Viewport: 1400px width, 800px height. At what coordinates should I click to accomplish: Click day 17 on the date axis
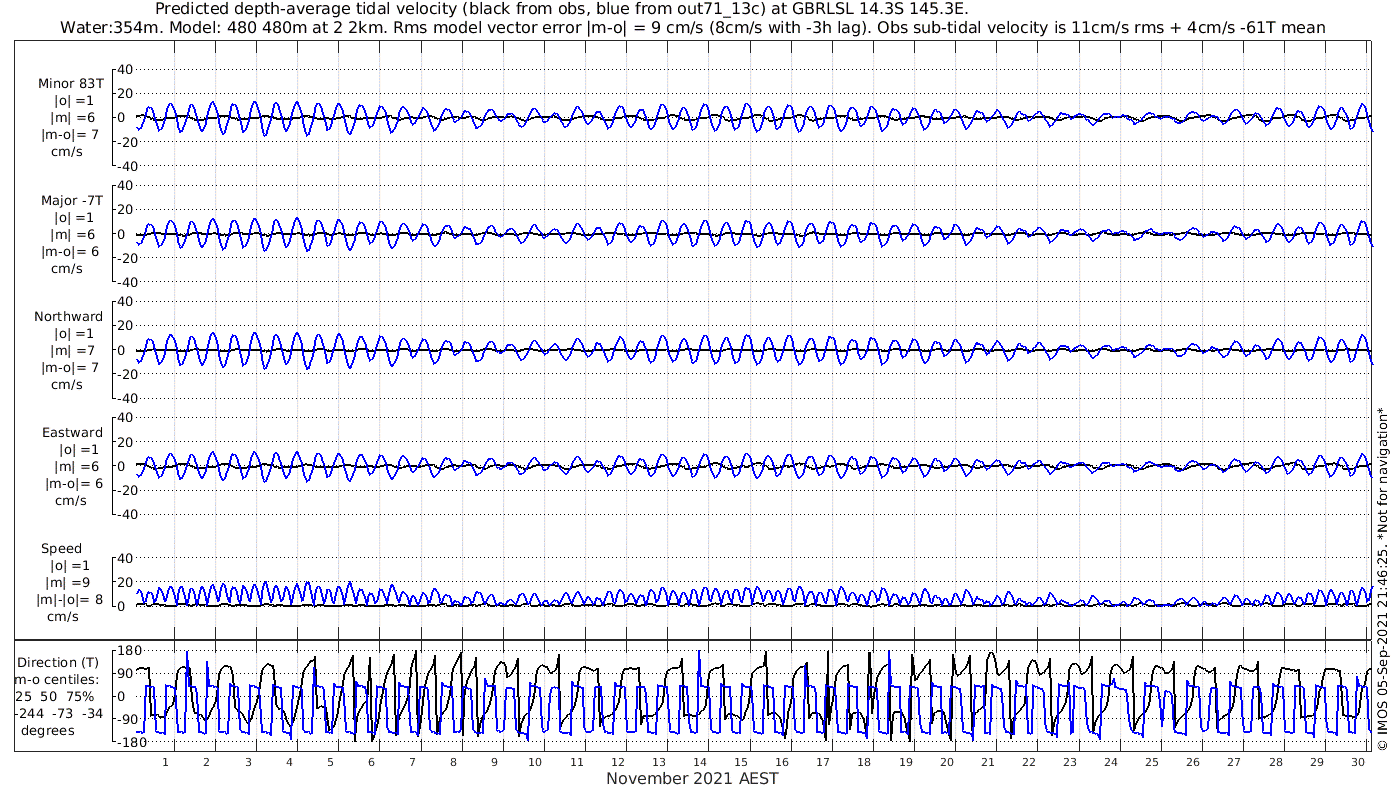coord(823,762)
